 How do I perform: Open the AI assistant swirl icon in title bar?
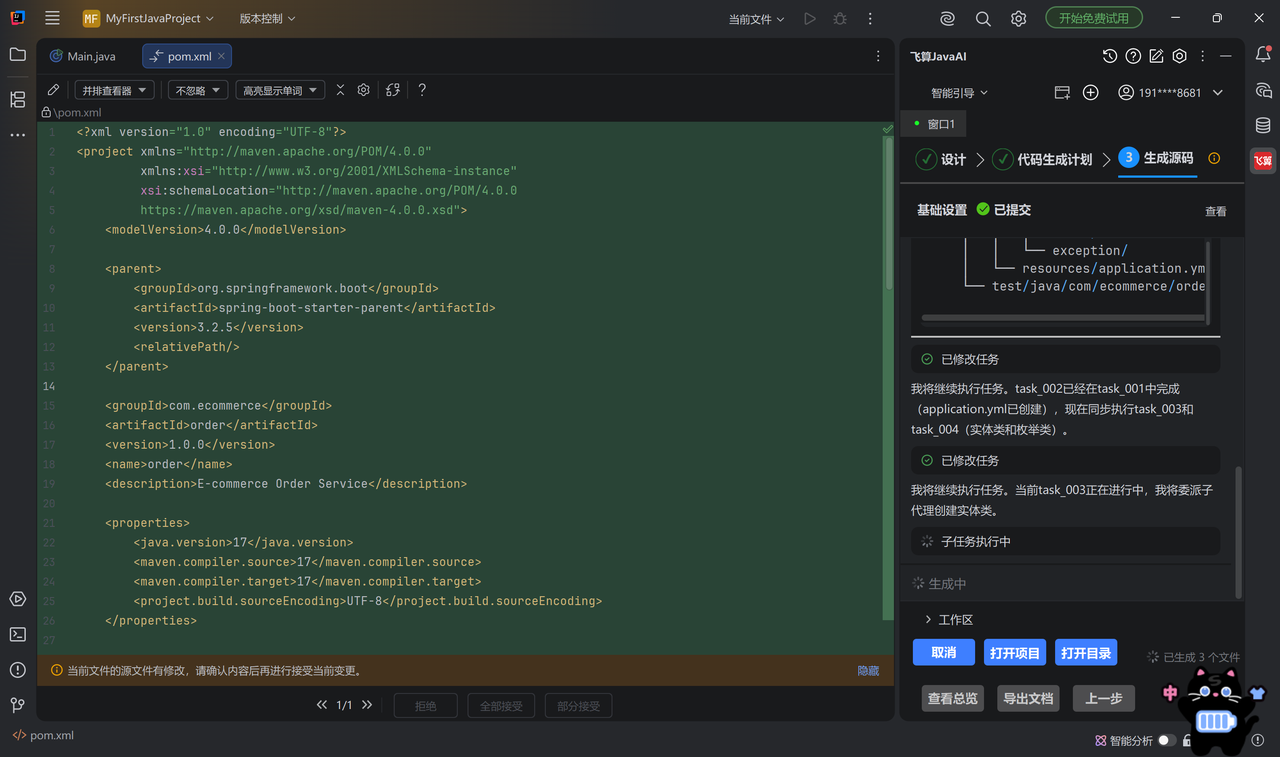(947, 18)
